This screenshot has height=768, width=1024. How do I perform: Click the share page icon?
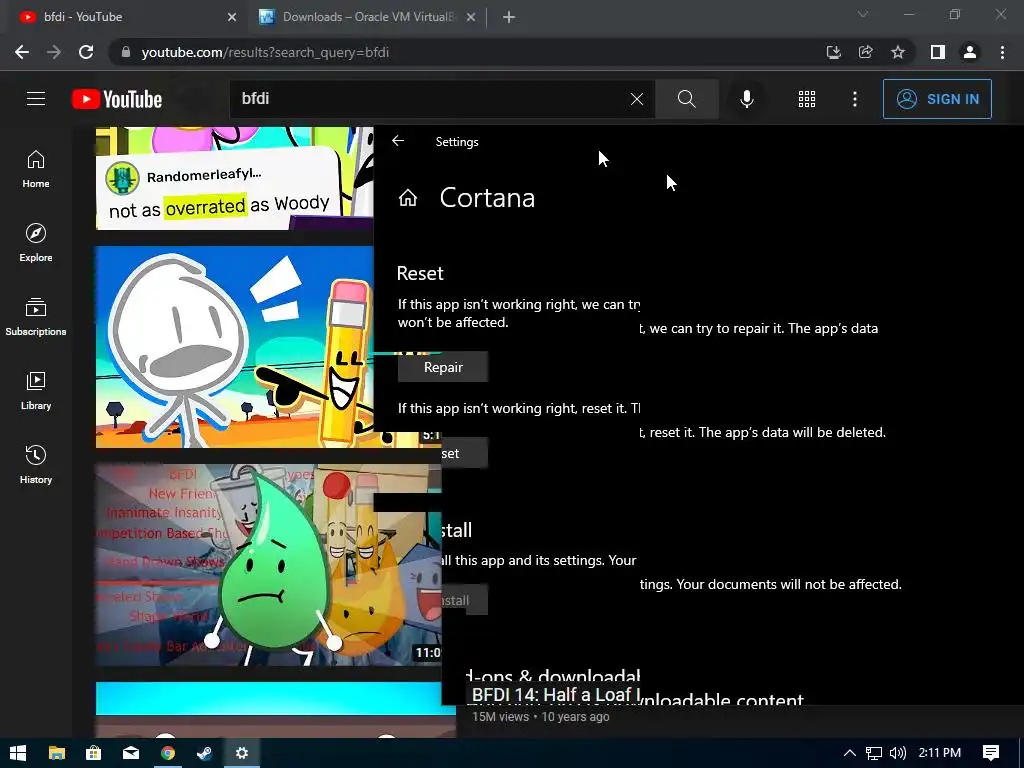[x=865, y=52]
